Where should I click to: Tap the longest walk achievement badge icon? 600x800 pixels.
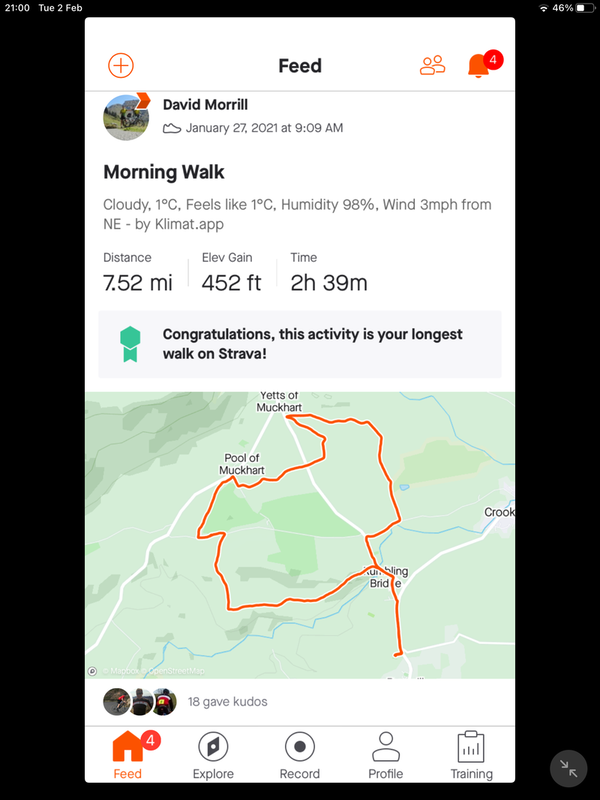[x=129, y=343]
